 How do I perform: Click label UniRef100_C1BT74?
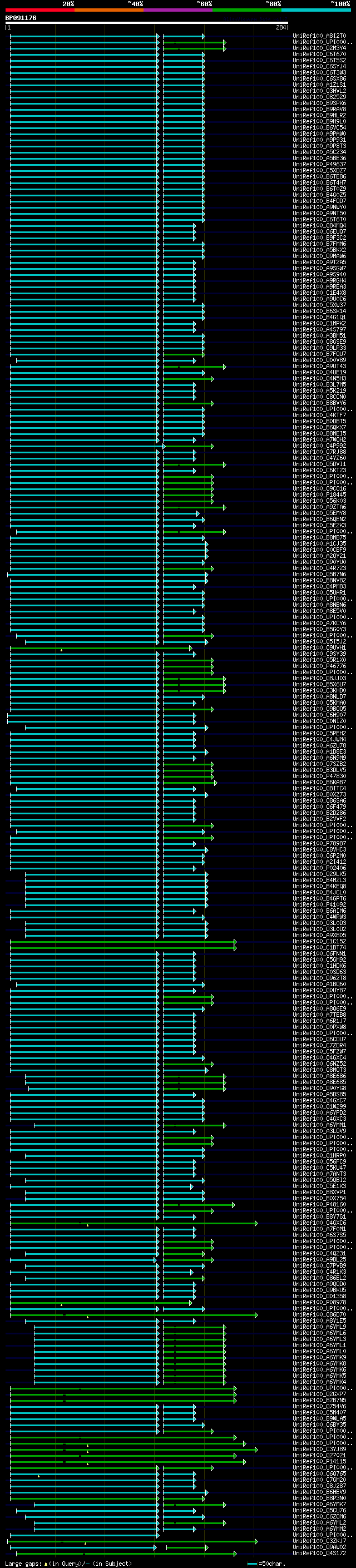[x=319, y=948]
